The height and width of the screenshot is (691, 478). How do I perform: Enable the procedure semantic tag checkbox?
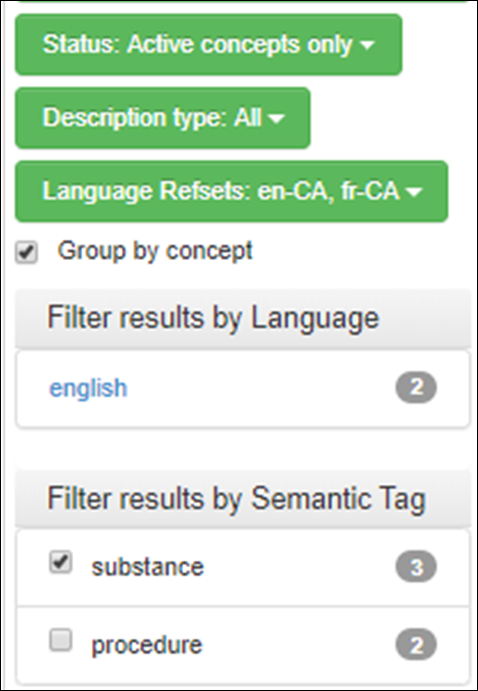tap(60, 640)
